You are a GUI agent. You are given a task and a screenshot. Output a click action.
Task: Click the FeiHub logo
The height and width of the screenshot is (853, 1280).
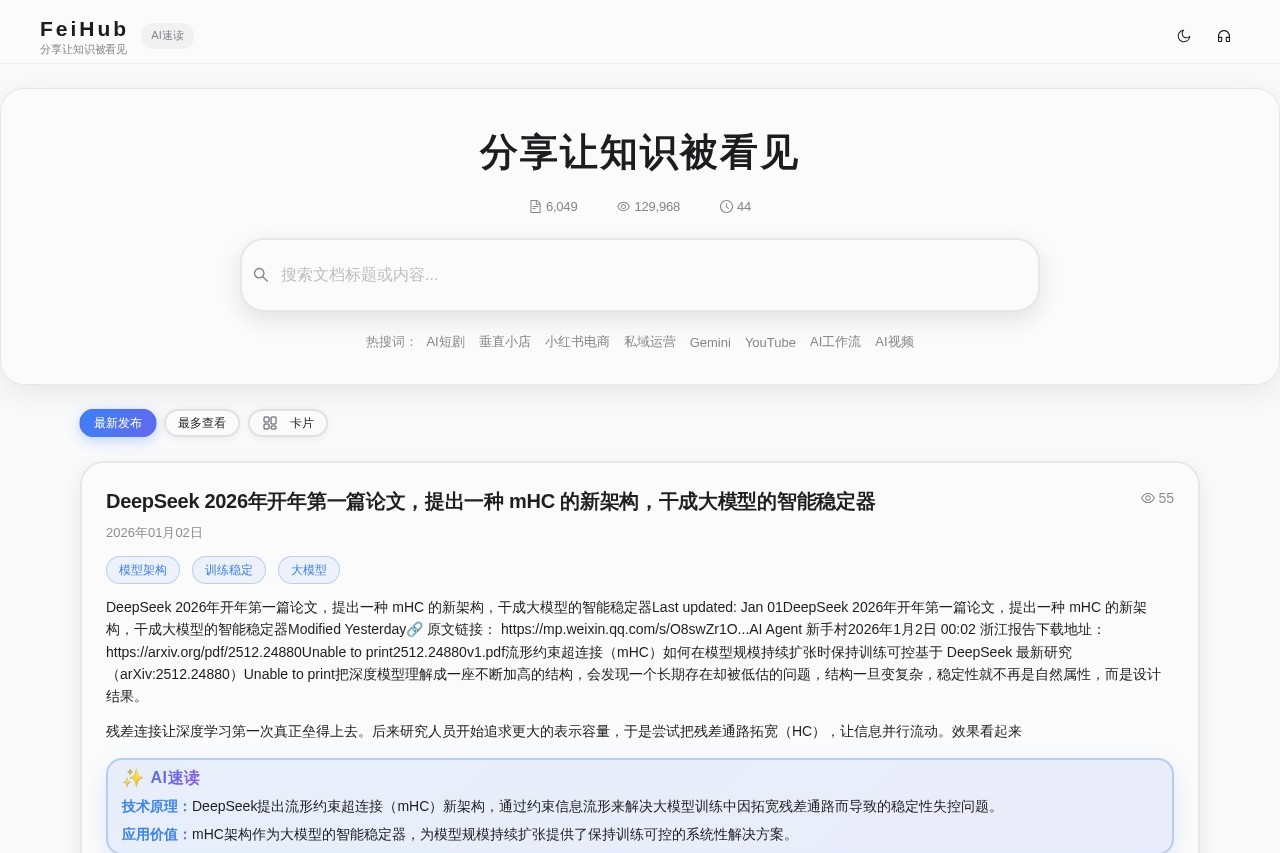pos(84,29)
